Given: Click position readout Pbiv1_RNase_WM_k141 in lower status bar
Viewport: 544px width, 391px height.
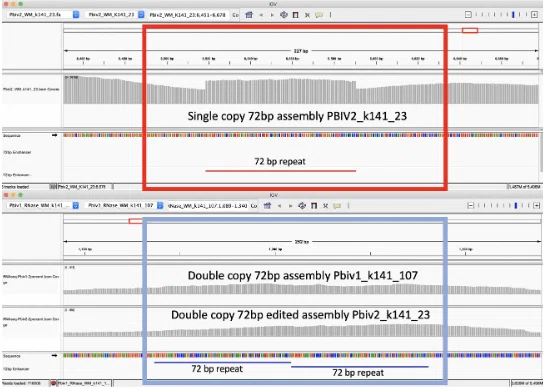Looking at the screenshot, I should click(84, 383).
